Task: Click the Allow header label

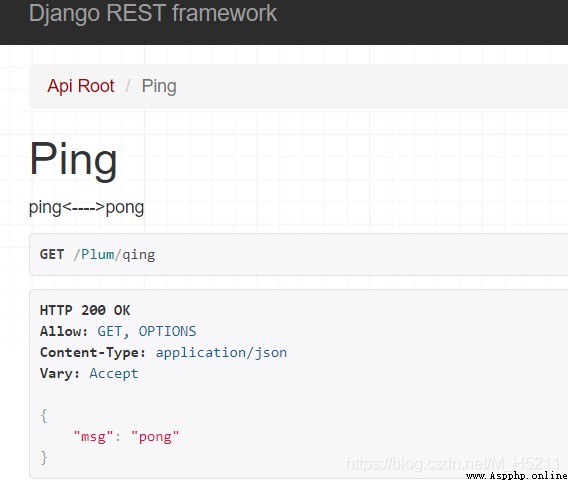Action: [x=64, y=331]
